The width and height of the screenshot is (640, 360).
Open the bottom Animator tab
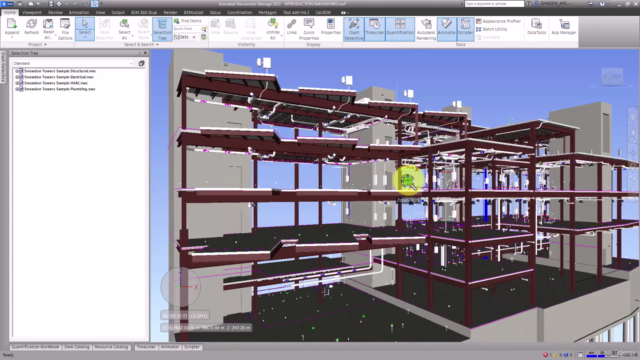pyautogui.click(x=170, y=347)
